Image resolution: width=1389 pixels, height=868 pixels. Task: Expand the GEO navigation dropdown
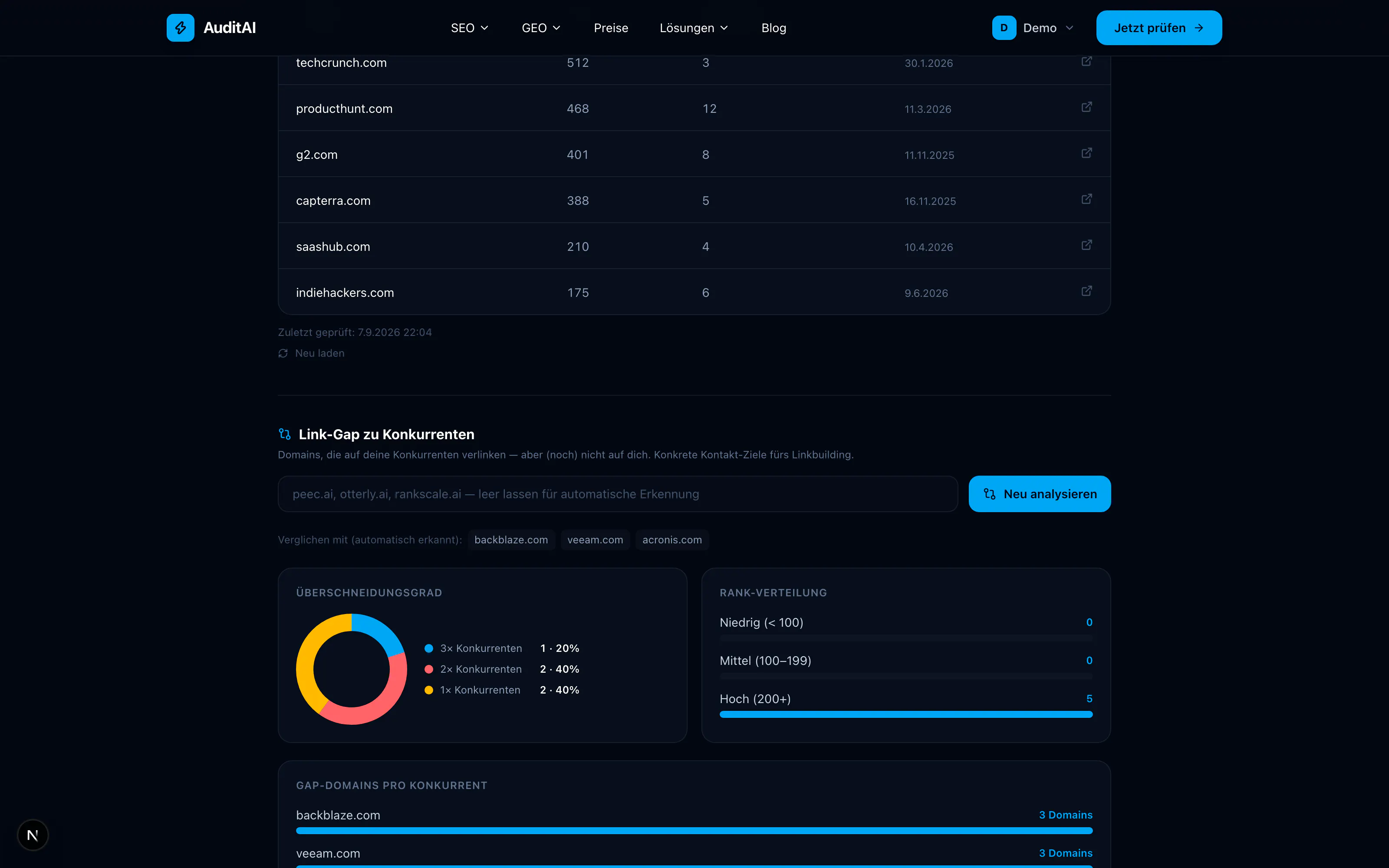(x=541, y=27)
